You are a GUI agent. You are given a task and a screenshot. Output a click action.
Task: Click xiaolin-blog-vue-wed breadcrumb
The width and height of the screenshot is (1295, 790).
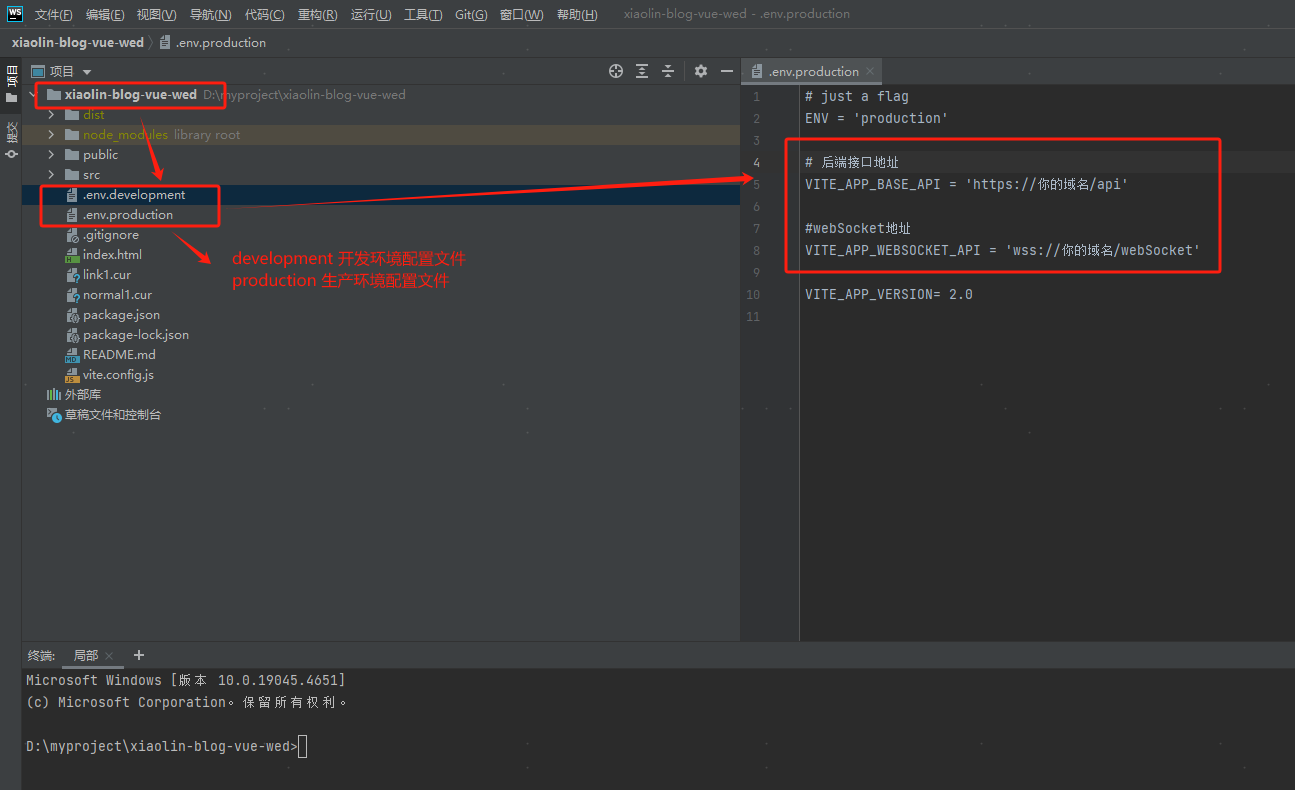[x=77, y=43]
